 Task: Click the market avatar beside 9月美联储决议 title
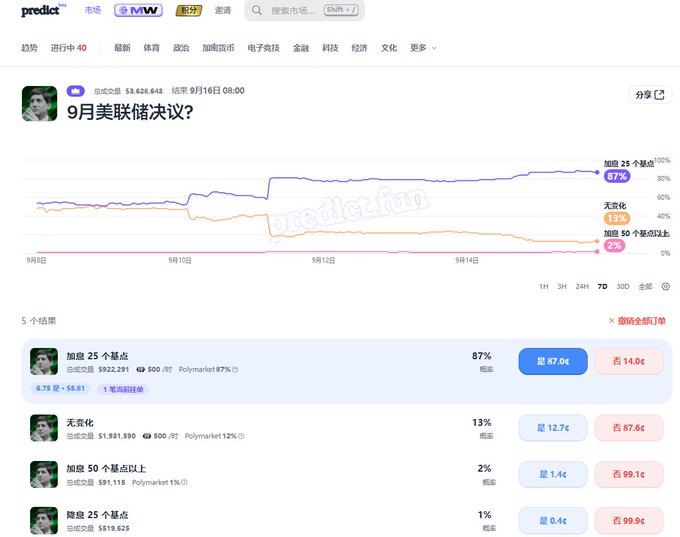coord(39,104)
